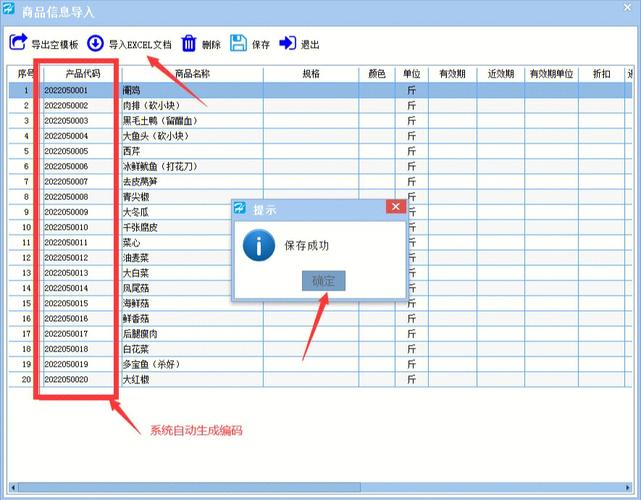Select the 后腿瘦肉 name cell

[x=192, y=334]
